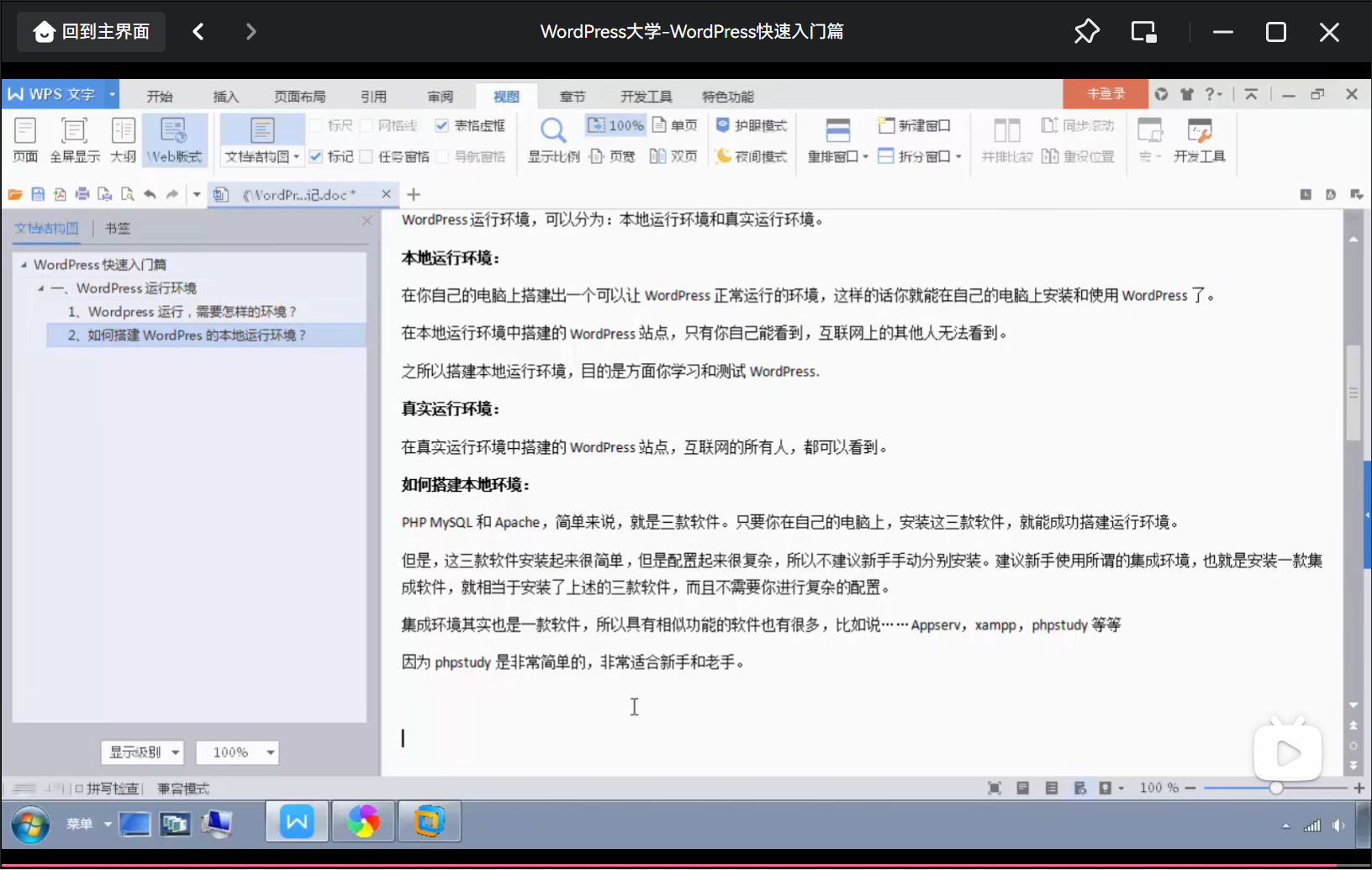Select Web layout view (Web版式)
This screenshot has height=870, width=1372.
pos(175,140)
